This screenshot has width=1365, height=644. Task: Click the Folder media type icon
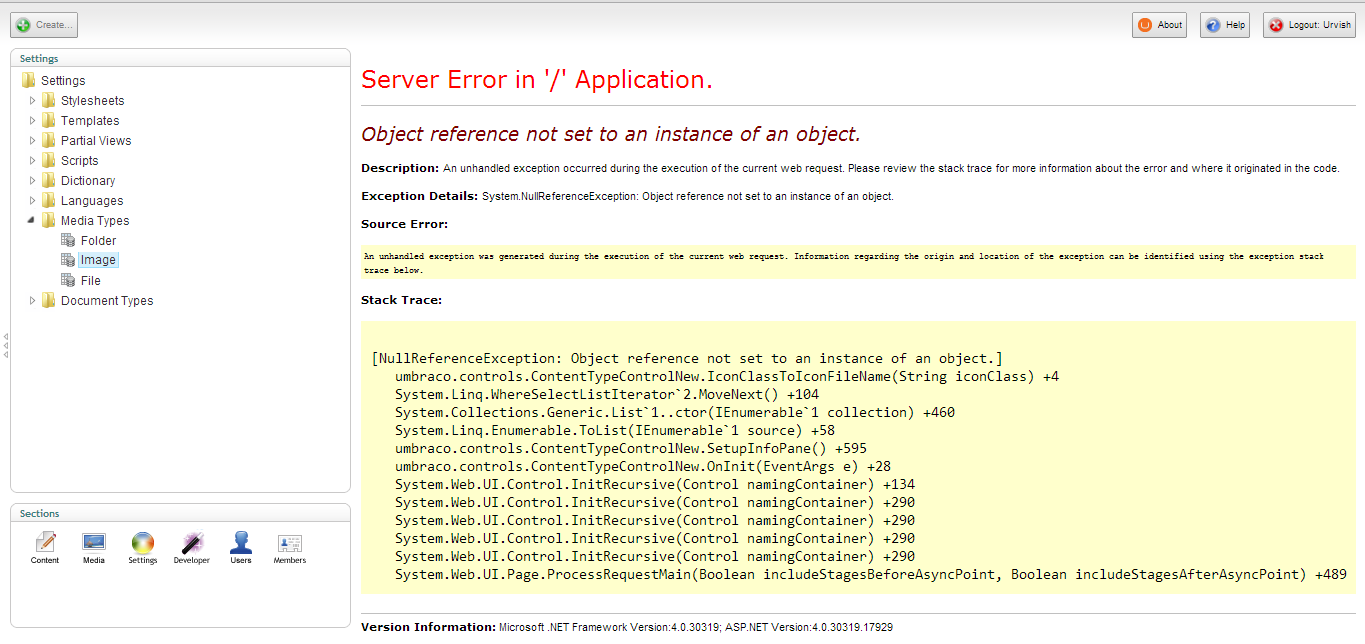tap(68, 240)
